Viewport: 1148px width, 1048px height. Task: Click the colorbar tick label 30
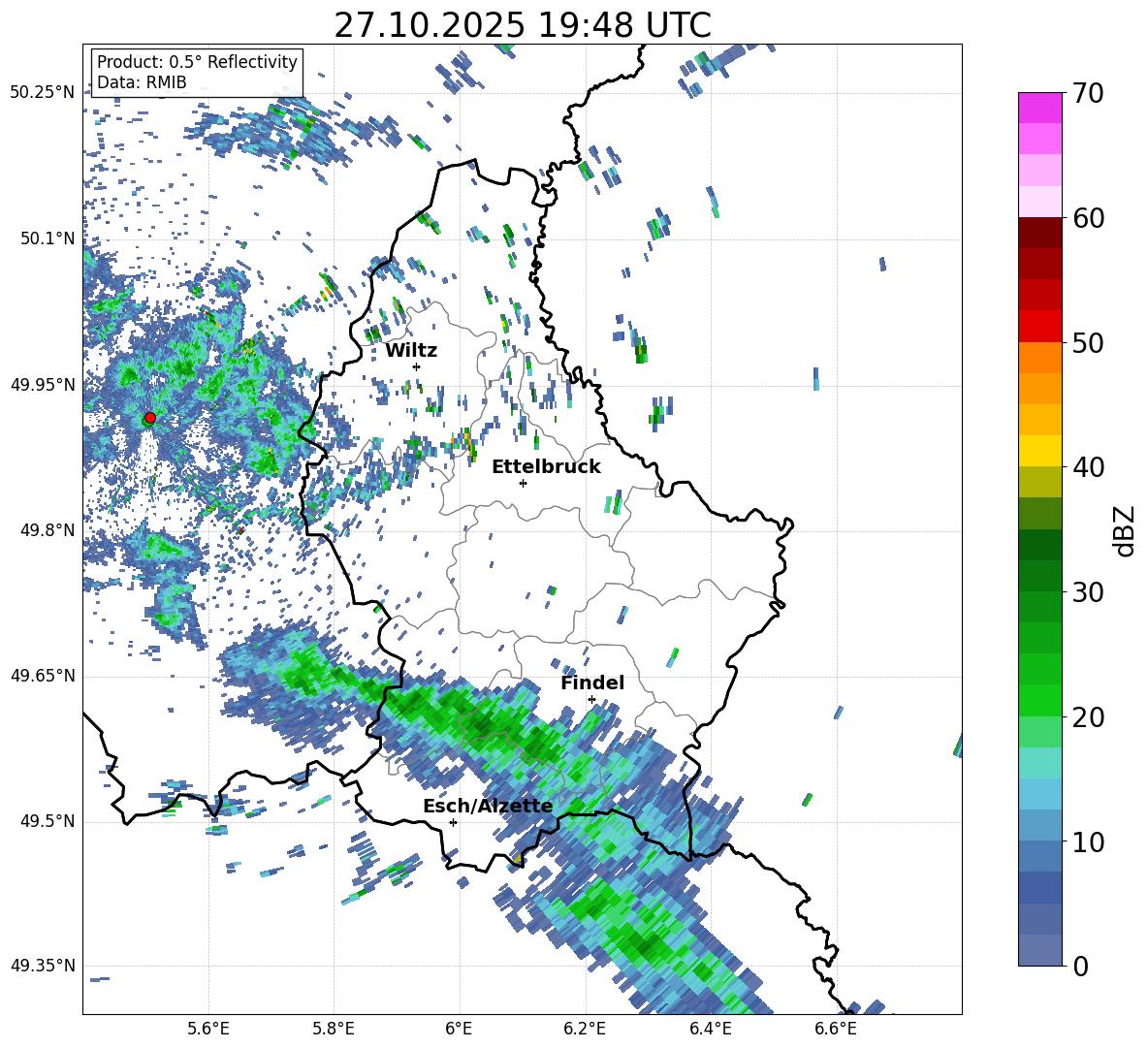pyautogui.click(x=1088, y=592)
